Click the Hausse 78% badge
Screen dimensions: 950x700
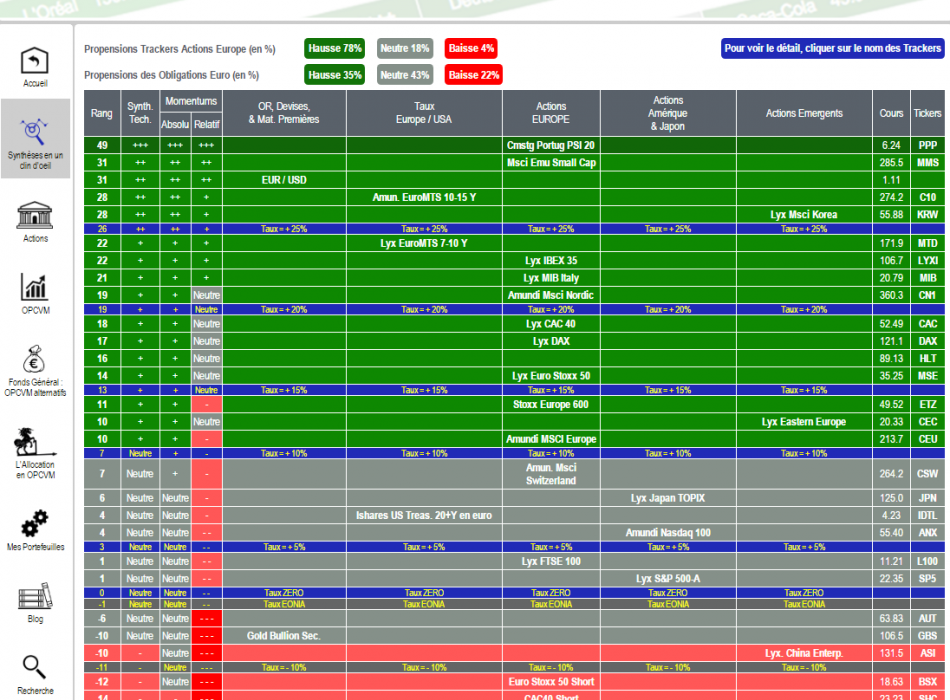(x=334, y=48)
